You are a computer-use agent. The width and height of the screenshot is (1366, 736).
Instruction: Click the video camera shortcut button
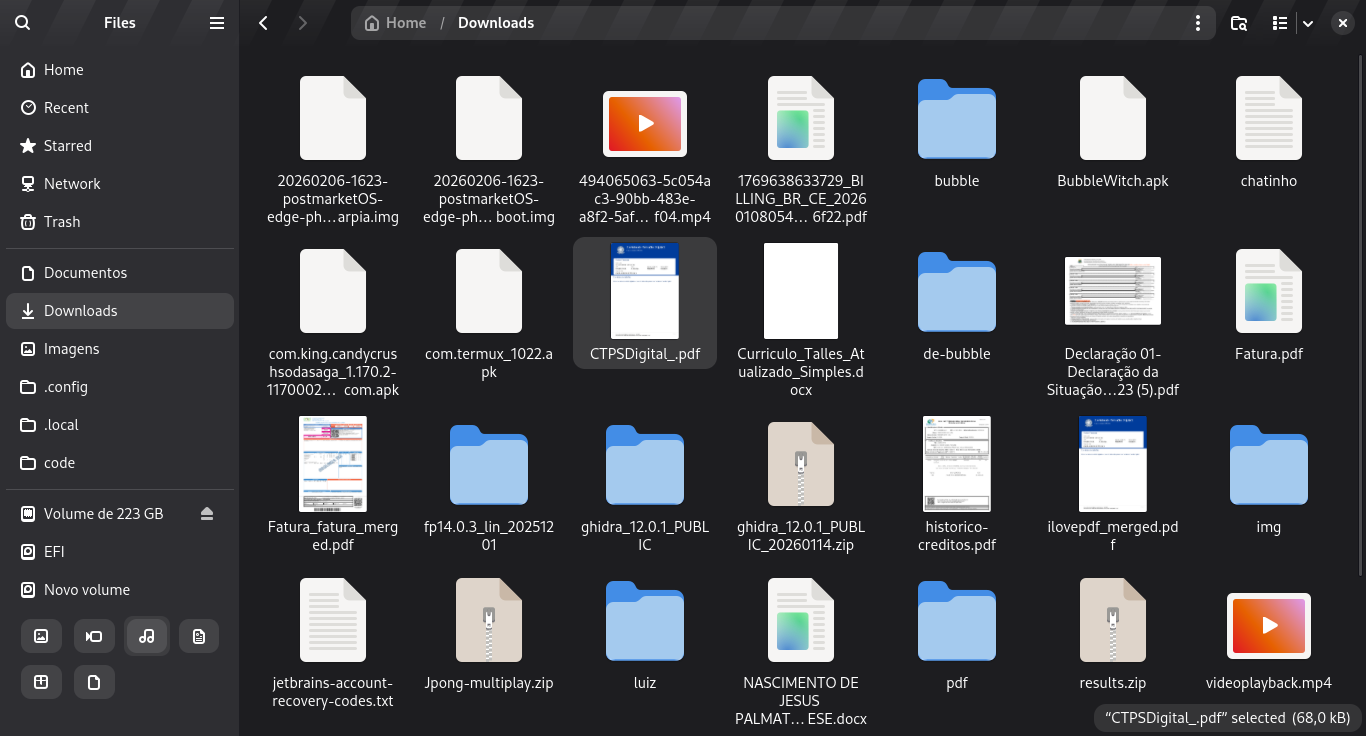[94, 636]
